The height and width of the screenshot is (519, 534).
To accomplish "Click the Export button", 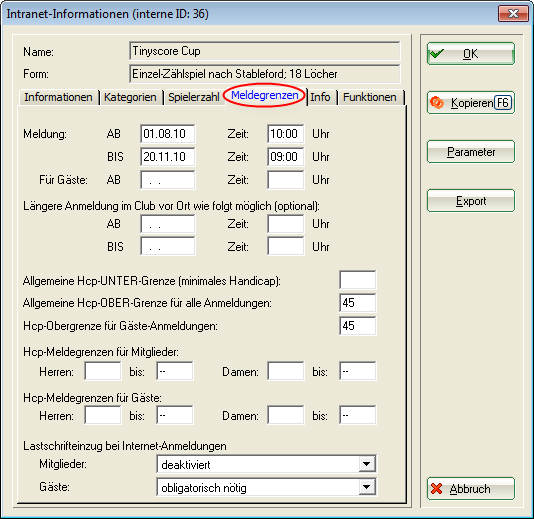I will click(471, 201).
